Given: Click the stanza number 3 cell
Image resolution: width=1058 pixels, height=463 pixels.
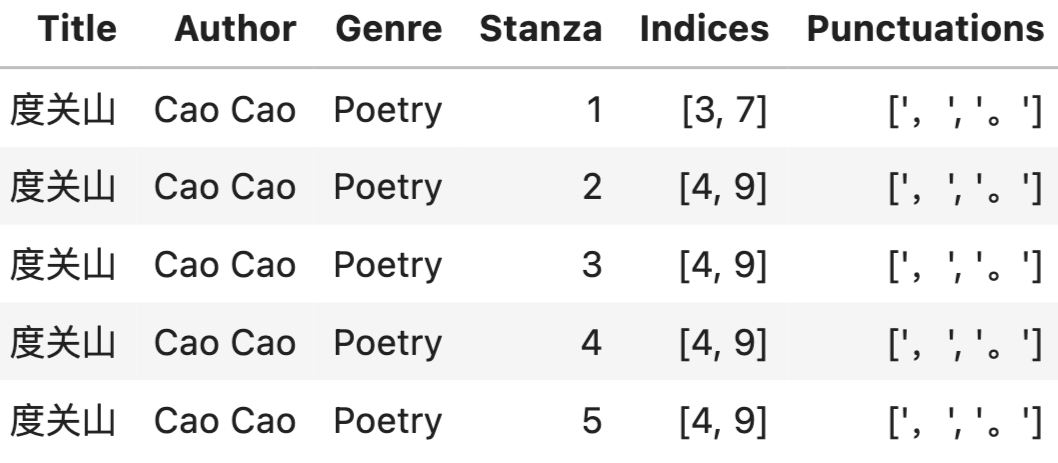Looking at the screenshot, I should [x=592, y=265].
